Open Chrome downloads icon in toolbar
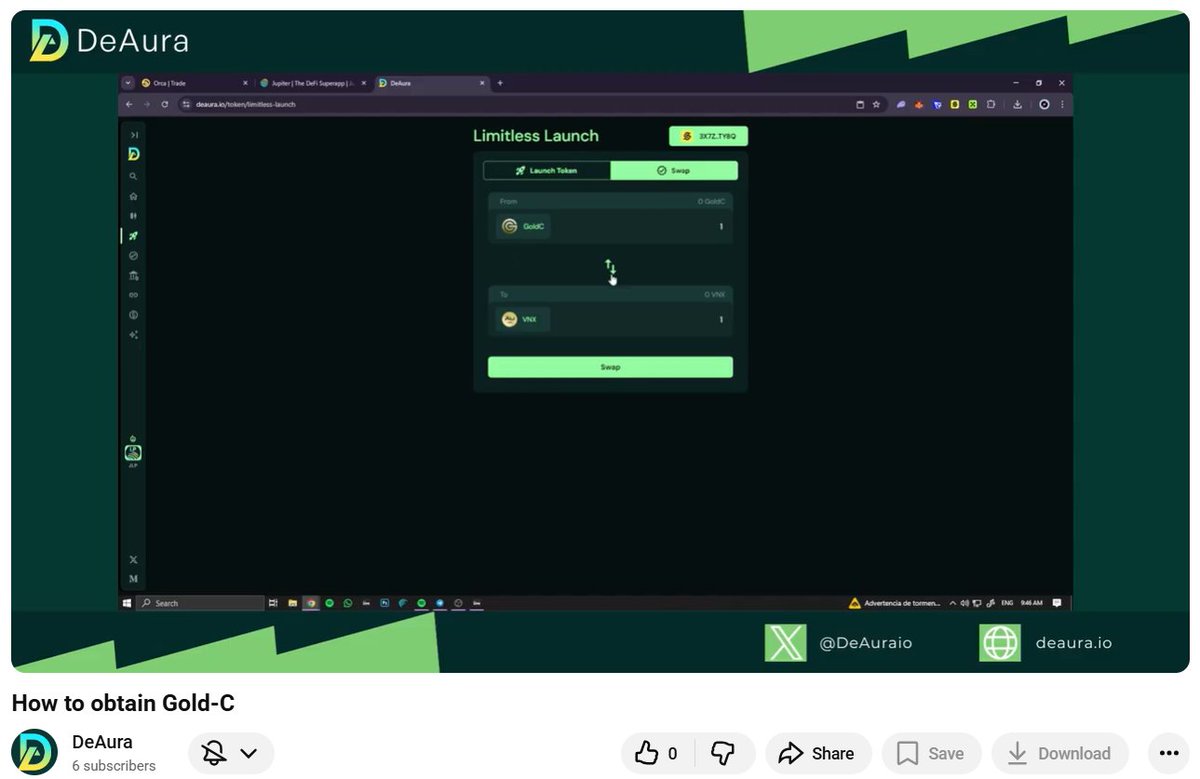 tap(1017, 104)
